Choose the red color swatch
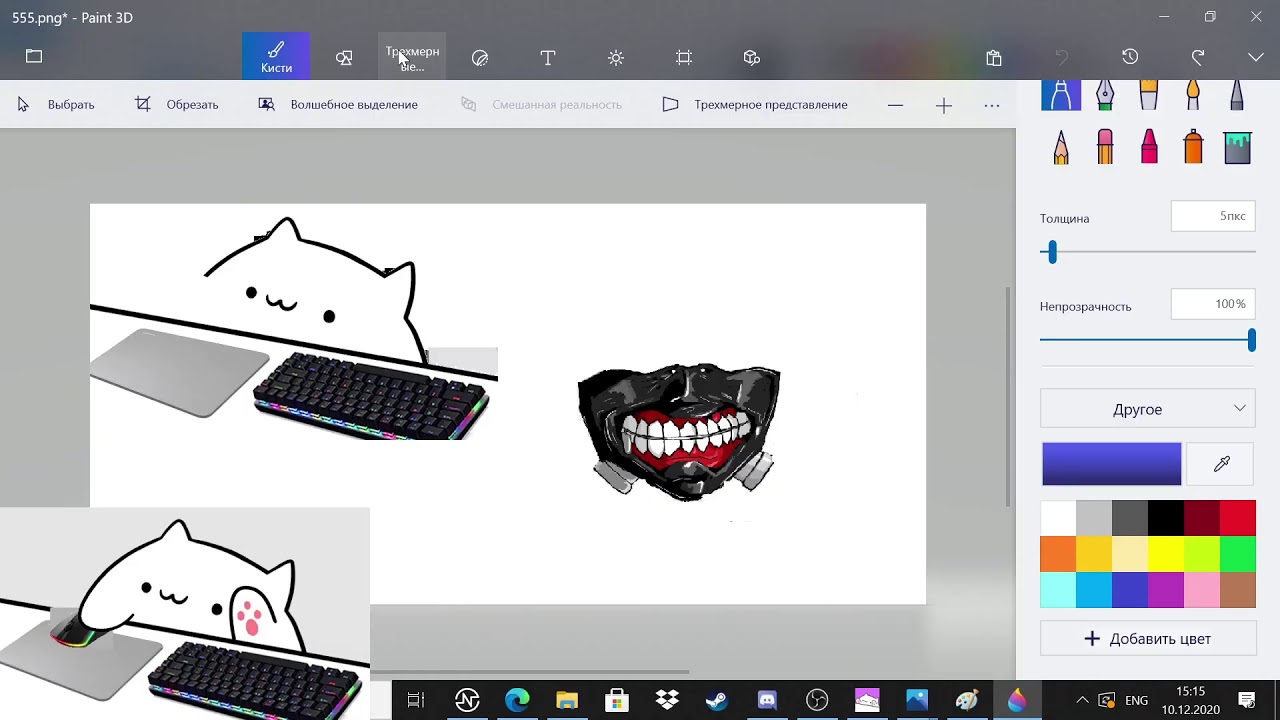 pyautogui.click(x=1238, y=518)
